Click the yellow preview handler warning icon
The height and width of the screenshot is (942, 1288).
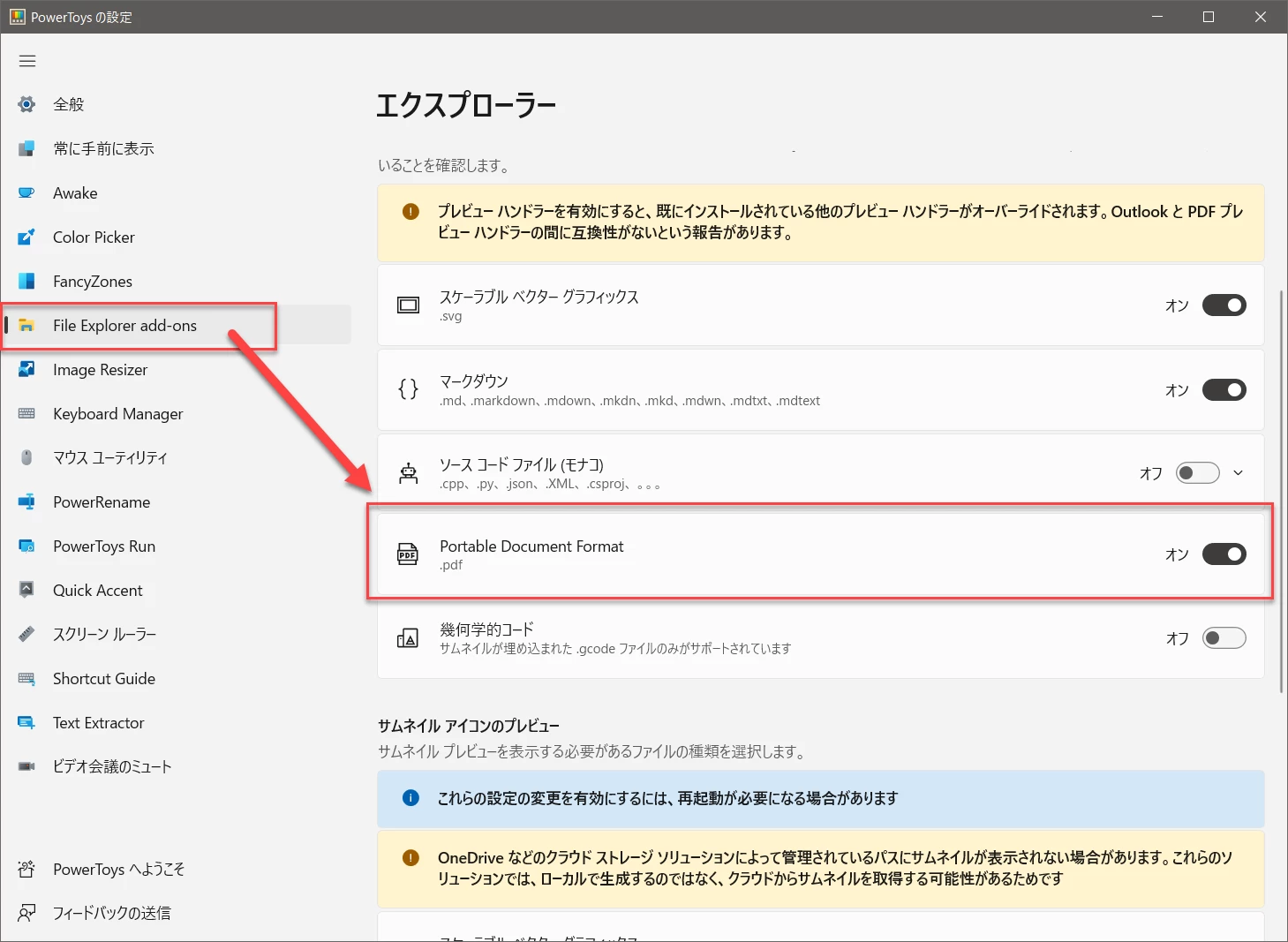tap(411, 212)
